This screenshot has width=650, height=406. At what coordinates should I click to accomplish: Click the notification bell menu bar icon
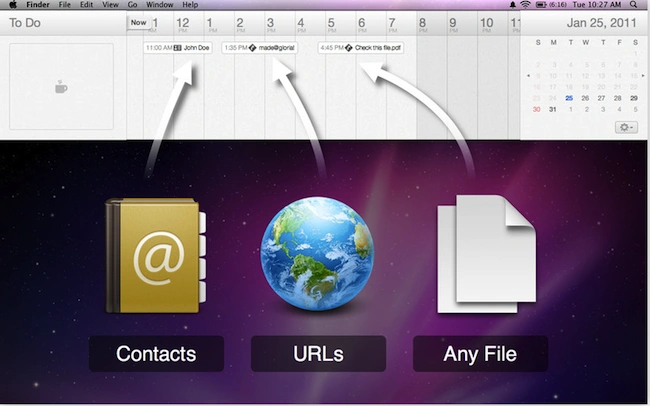(x=513, y=5)
